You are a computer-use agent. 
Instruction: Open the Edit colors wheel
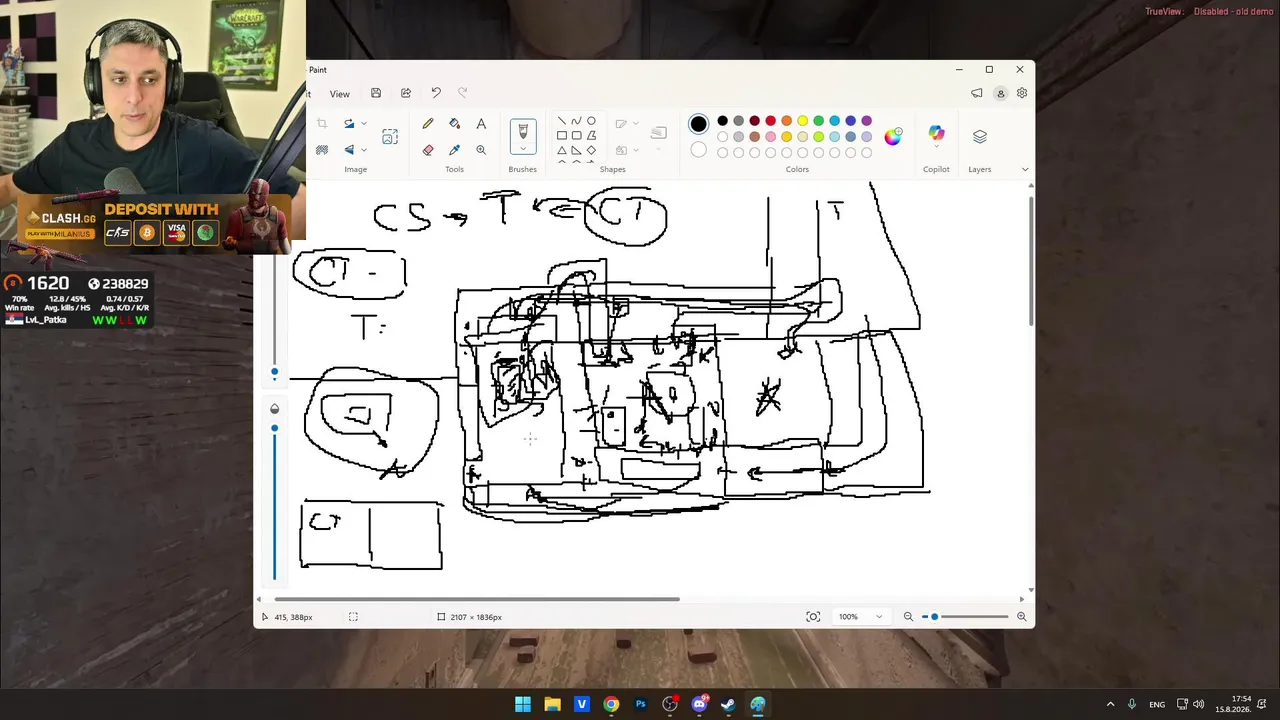892,136
